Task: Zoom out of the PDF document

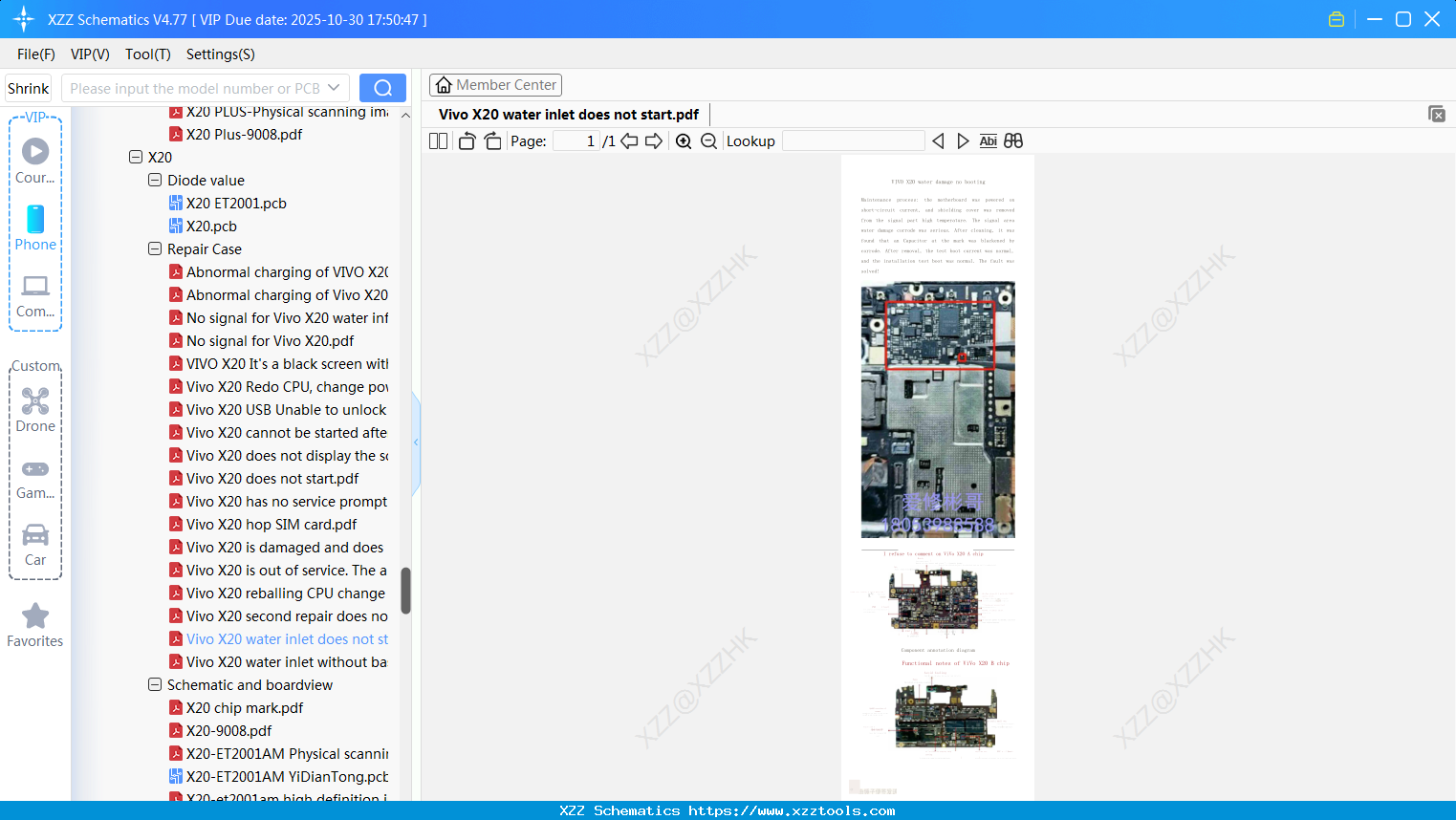Action: [x=708, y=141]
